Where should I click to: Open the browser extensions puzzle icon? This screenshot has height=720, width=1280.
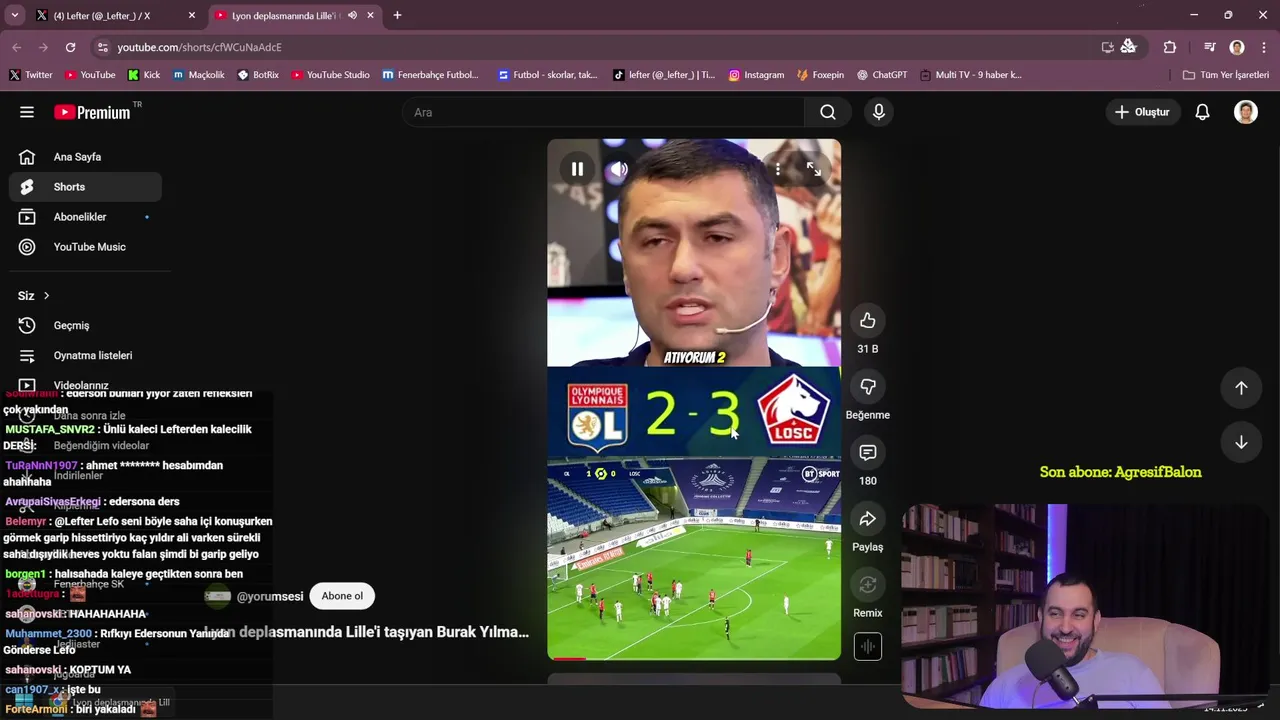pyautogui.click(x=1170, y=47)
